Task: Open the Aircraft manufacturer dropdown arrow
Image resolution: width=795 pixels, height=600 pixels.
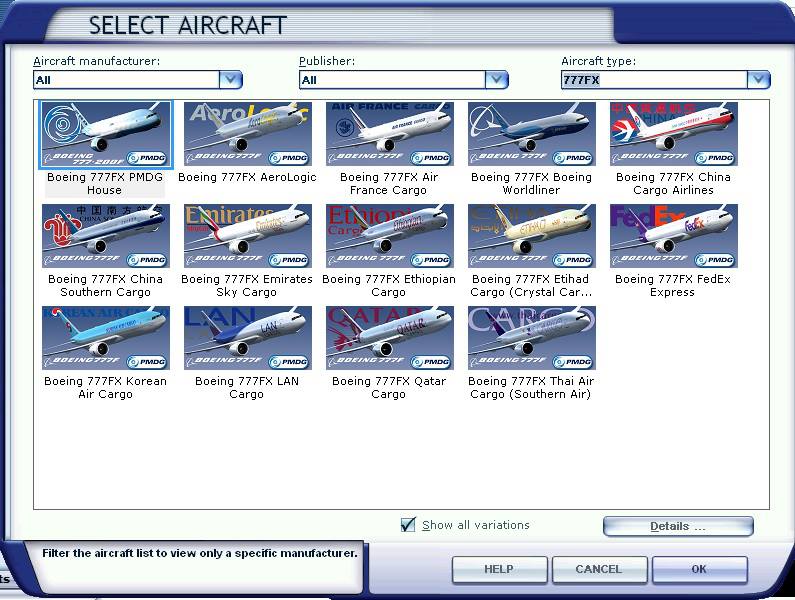Action: tap(231, 80)
